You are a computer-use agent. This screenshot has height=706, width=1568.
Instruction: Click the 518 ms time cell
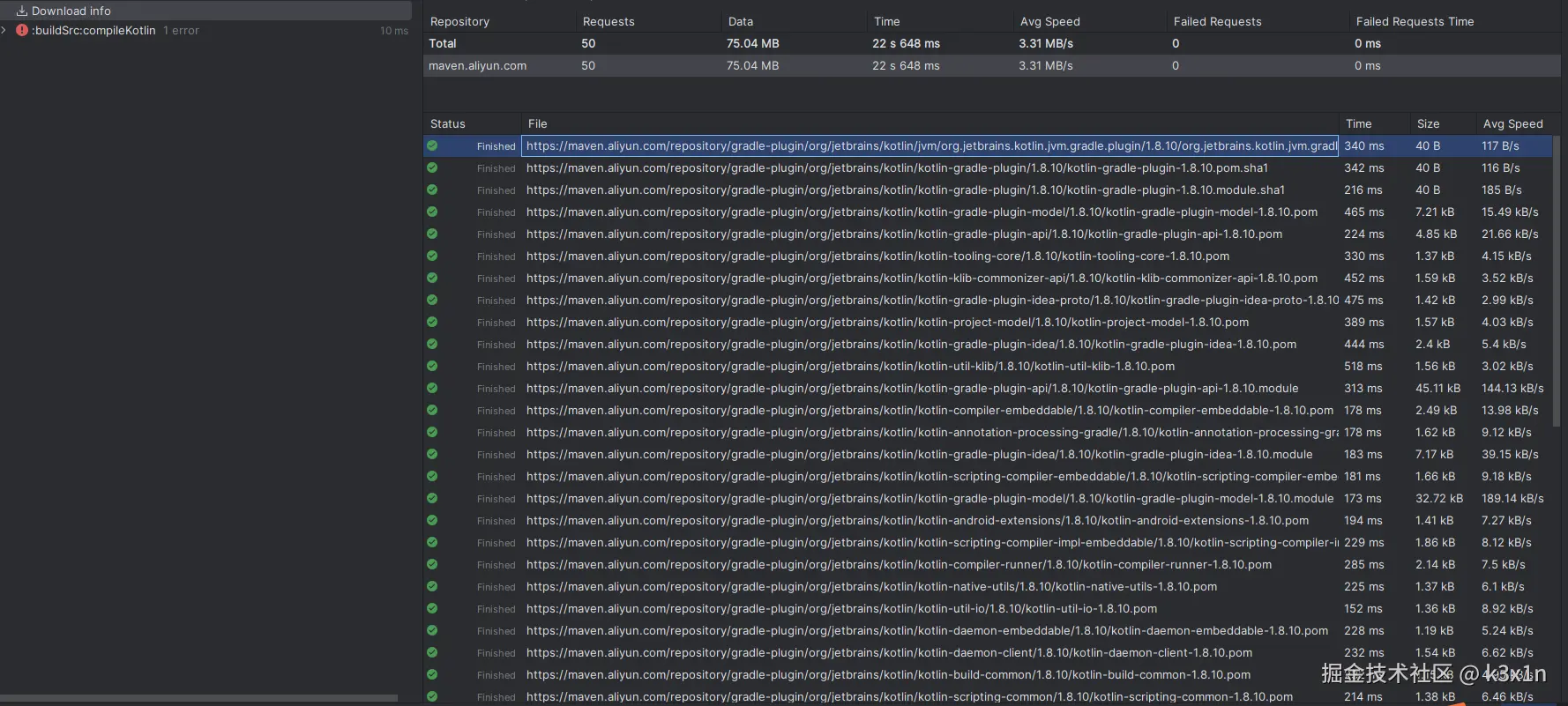[x=1363, y=366]
